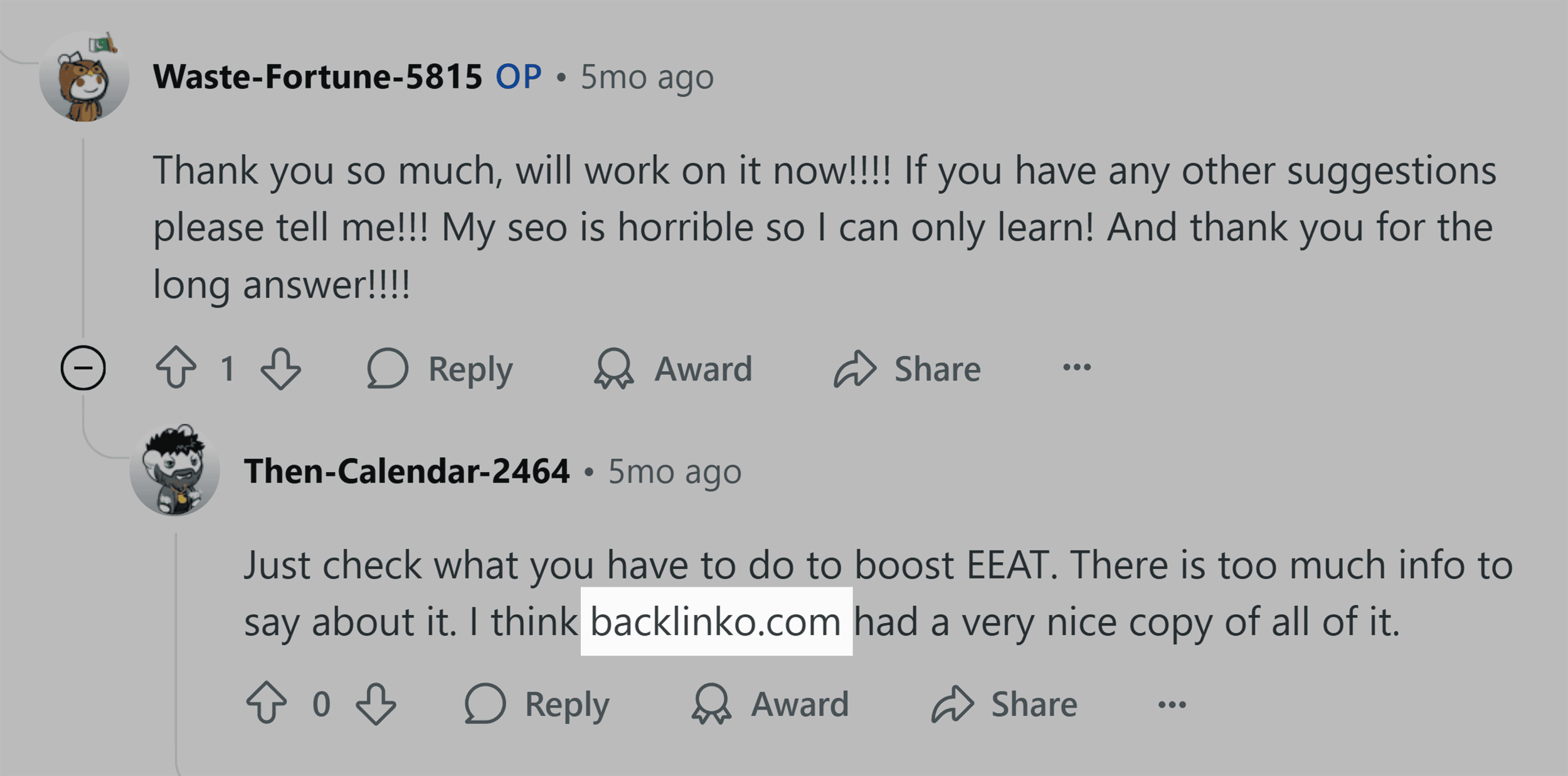Downvote Waste-Fortune-5815's comment
This screenshot has width=1568, height=776.
pyautogui.click(x=280, y=368)
